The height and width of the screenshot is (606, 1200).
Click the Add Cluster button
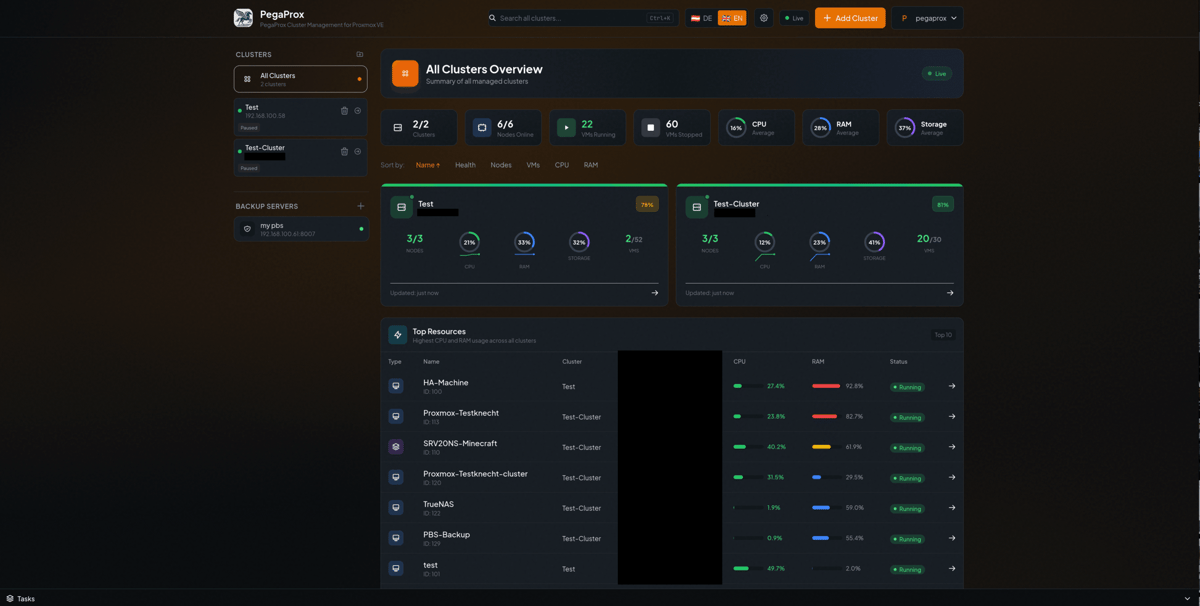[850, 18]
